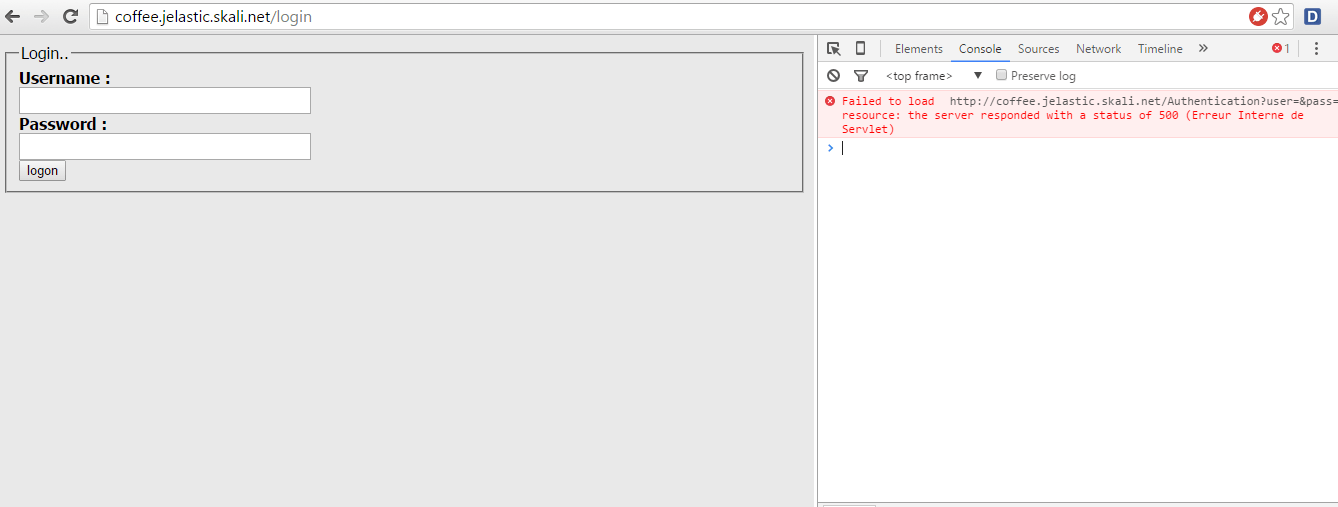Click the address bar URL

(x=213, y=17)
